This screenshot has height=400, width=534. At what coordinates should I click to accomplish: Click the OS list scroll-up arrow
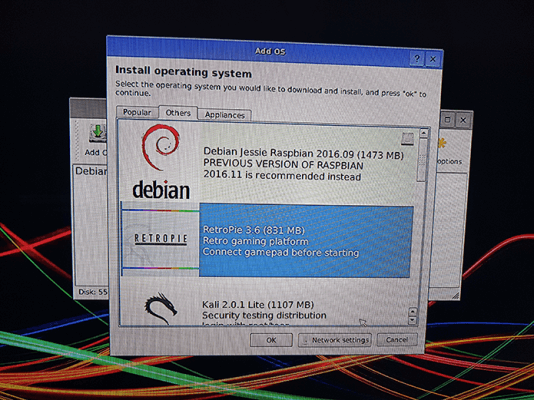coord(423,133)
